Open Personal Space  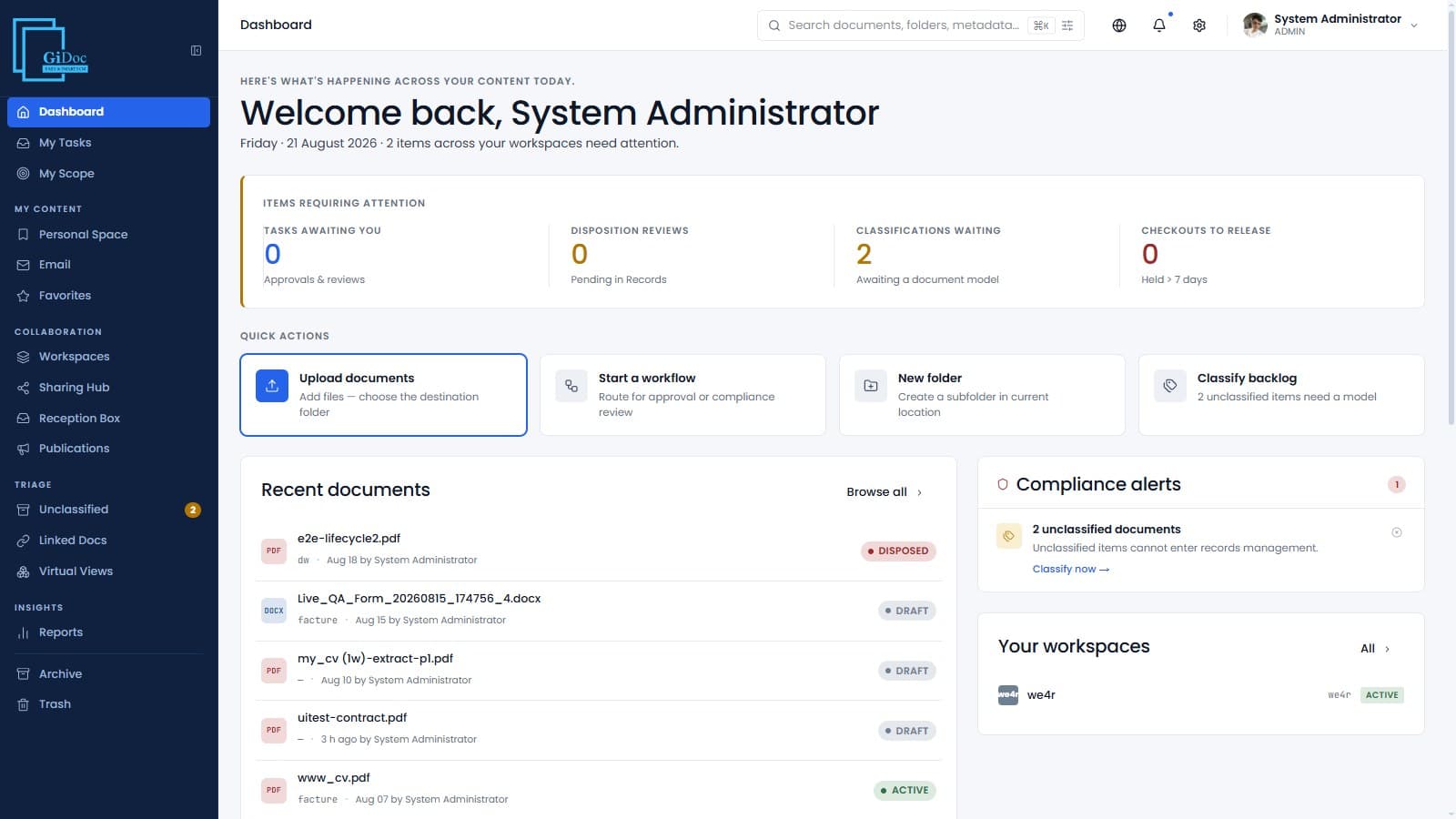tap(108, 235)
